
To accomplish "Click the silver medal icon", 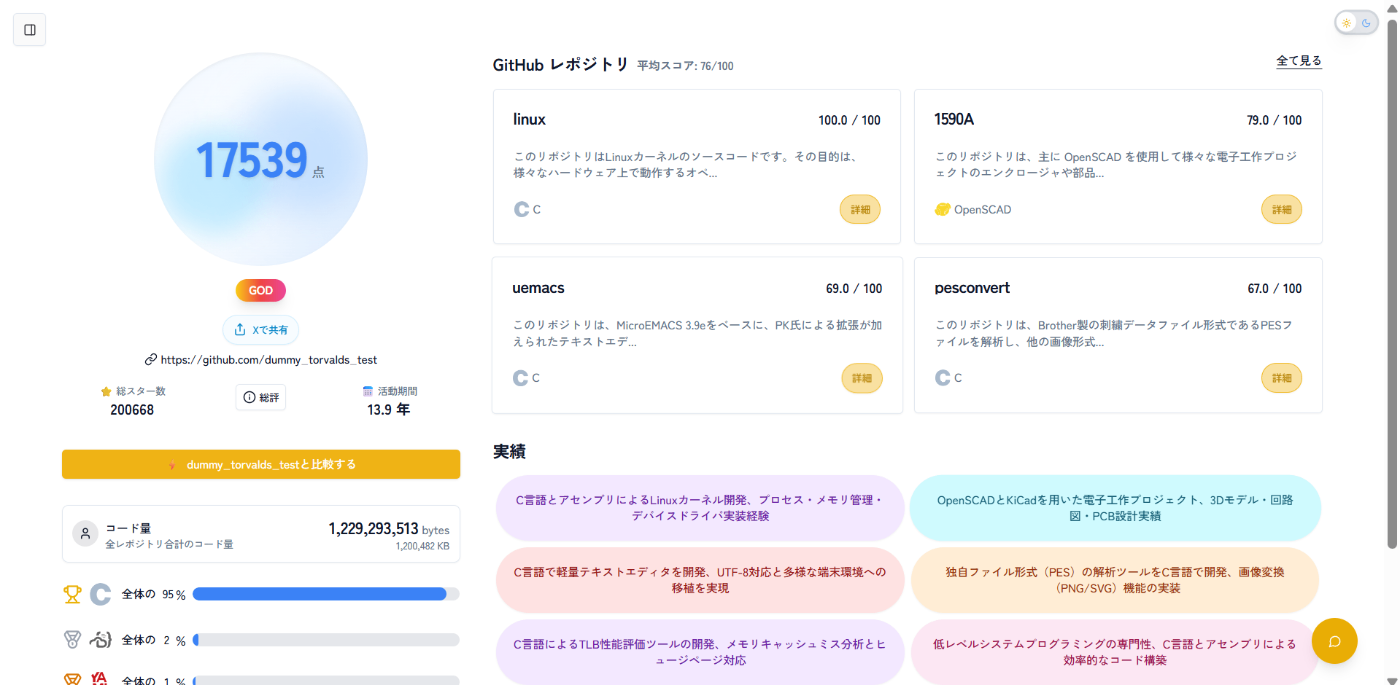I will (72, 639).
